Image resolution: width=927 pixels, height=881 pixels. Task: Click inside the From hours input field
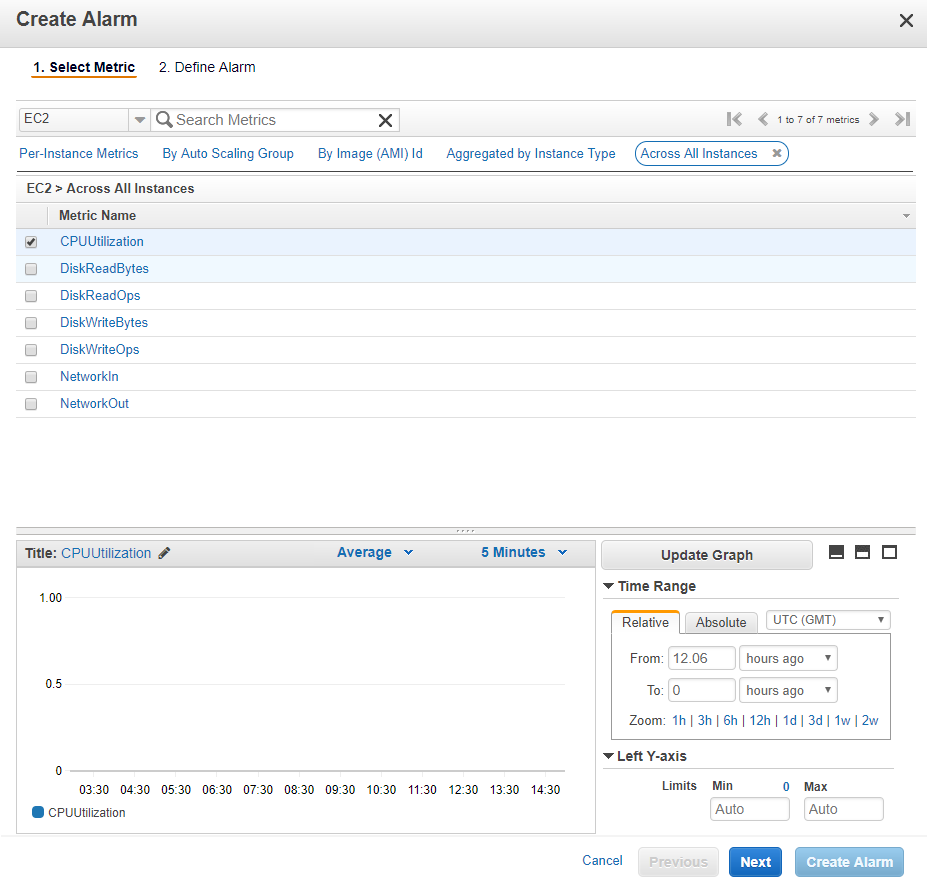point(701,658)
